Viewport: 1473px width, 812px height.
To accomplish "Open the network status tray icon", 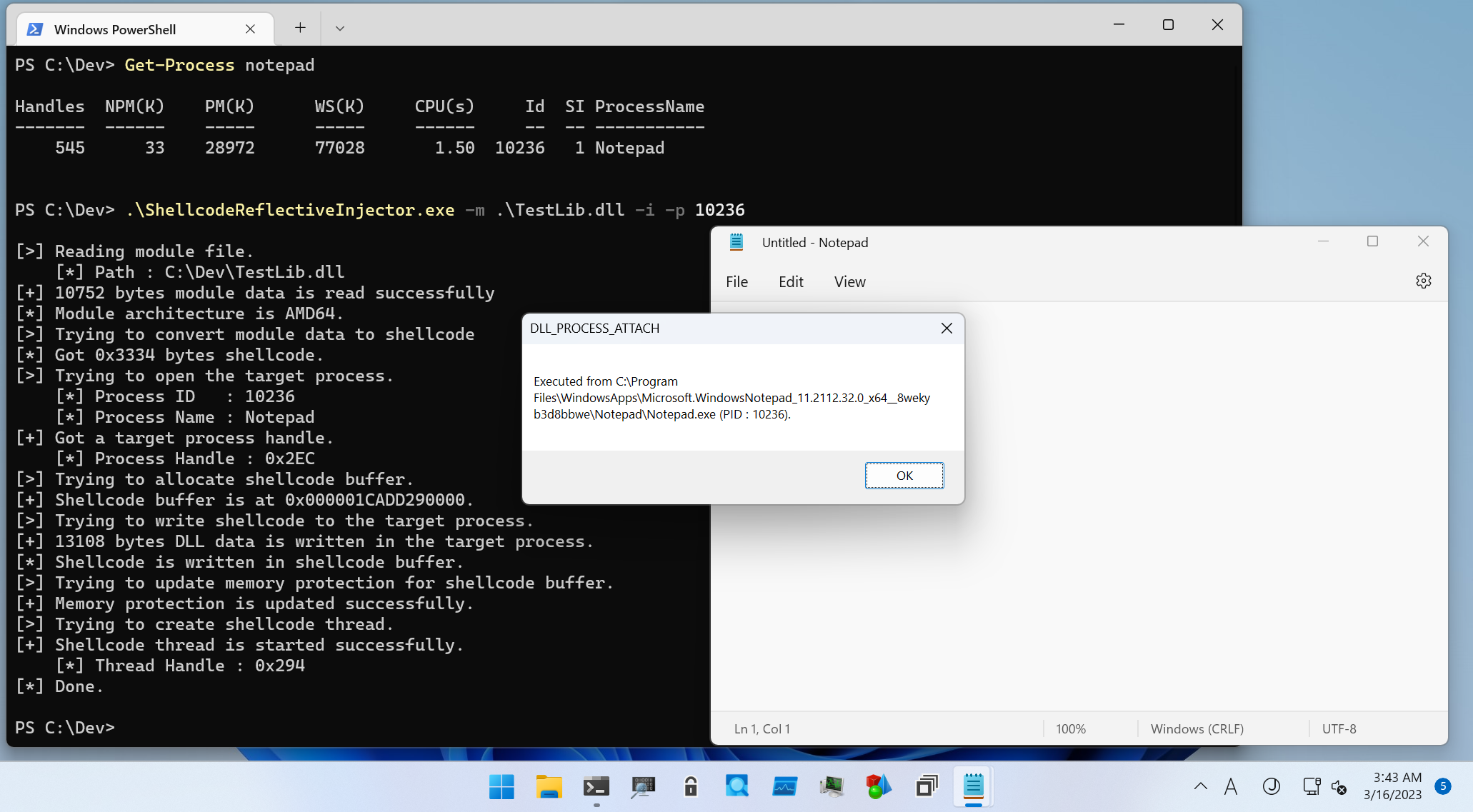I will 1311,786.
